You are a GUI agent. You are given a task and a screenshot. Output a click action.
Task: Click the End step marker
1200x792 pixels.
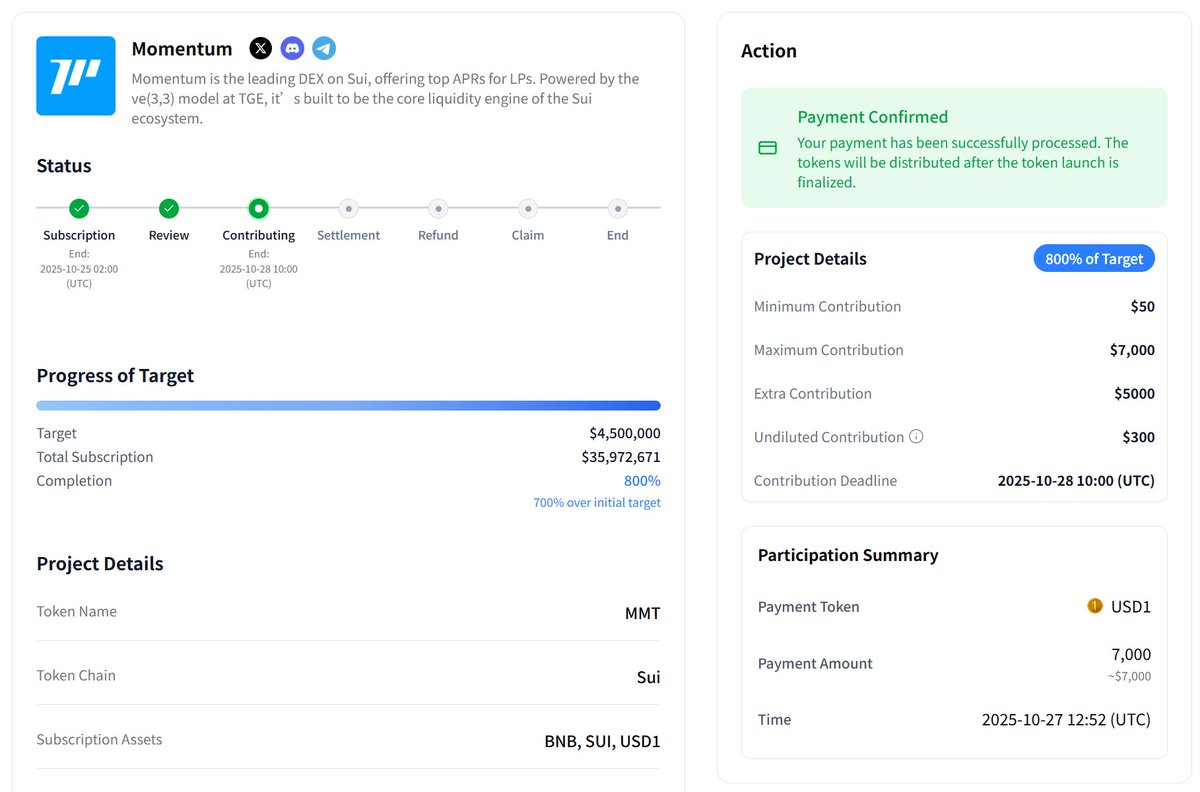618,208
